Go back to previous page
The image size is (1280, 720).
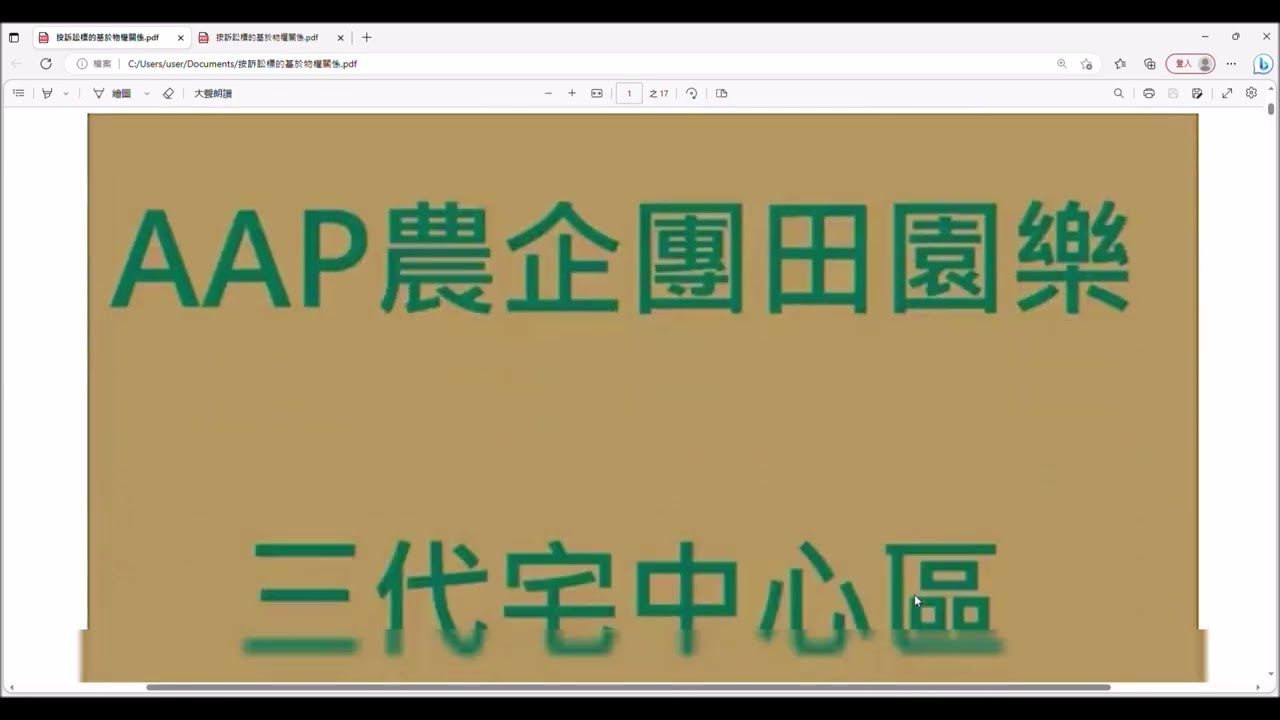coord(17,63)
